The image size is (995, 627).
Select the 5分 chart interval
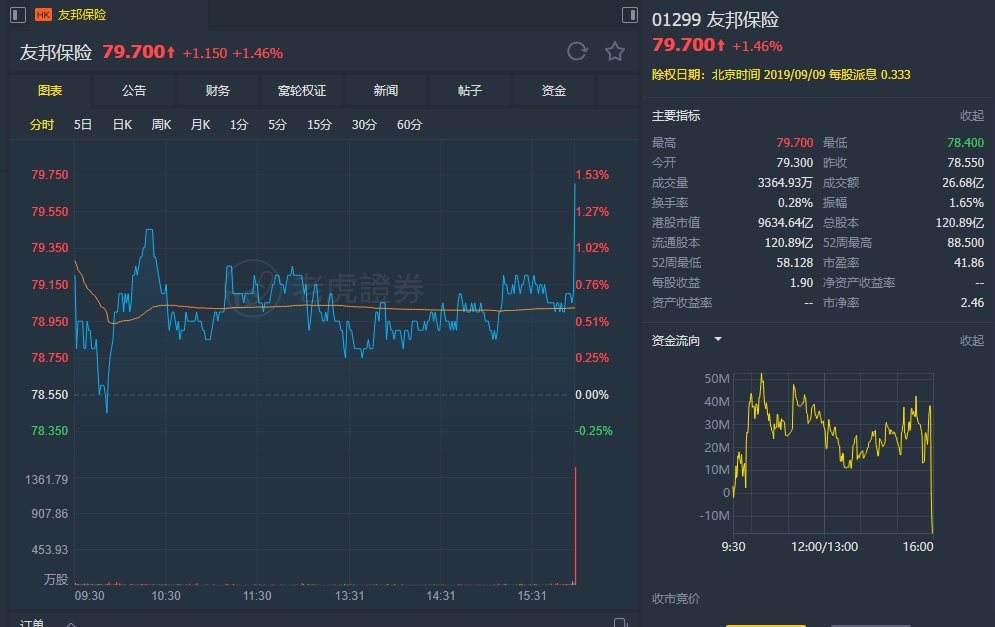[277, 125]
